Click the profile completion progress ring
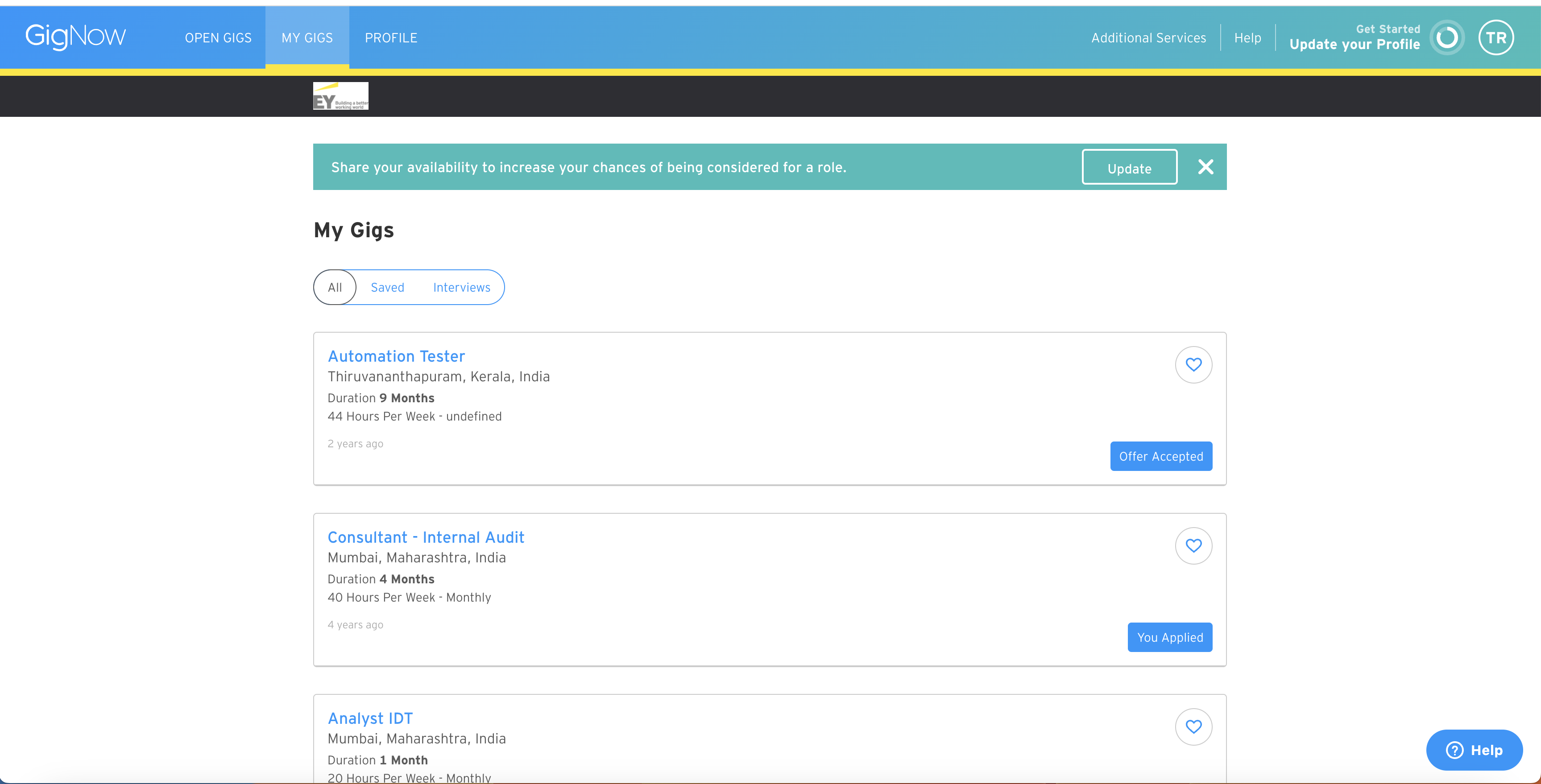 1446,37
